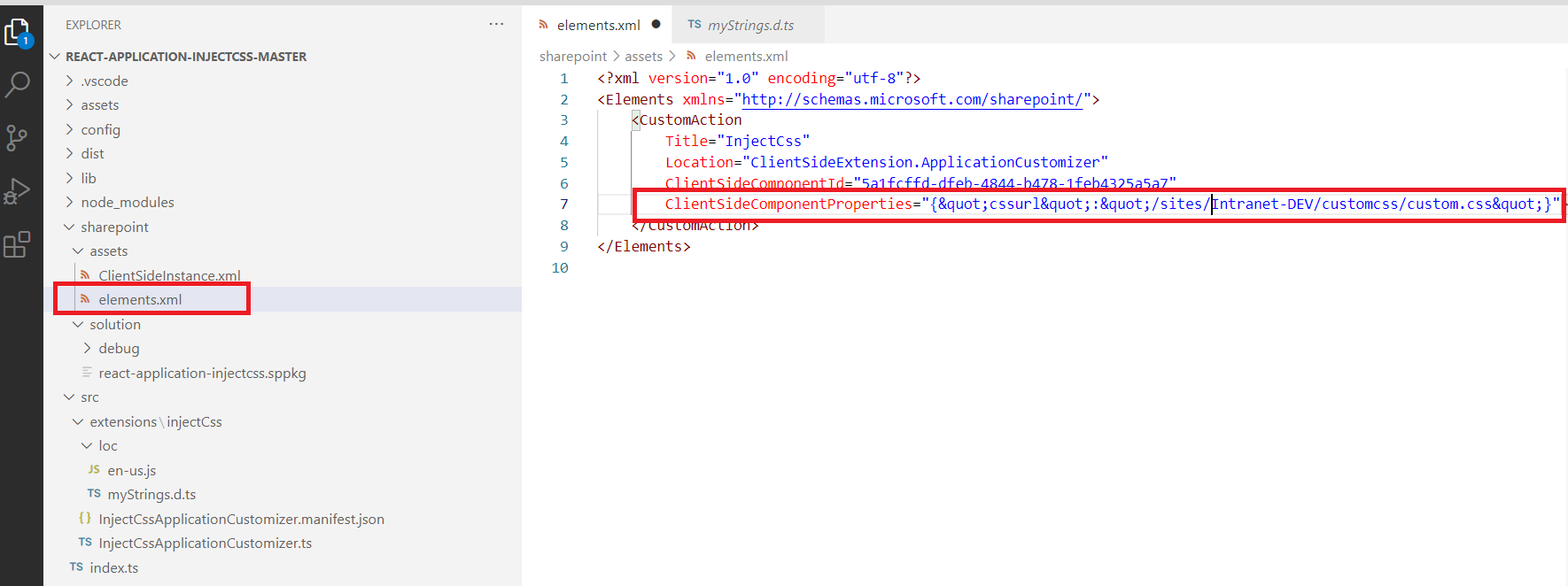Image resolution: width=1568 pixels, height=586 pixels.
Task: Collapse the extensions\injectCss folder
Action: (x=156, y=422)
